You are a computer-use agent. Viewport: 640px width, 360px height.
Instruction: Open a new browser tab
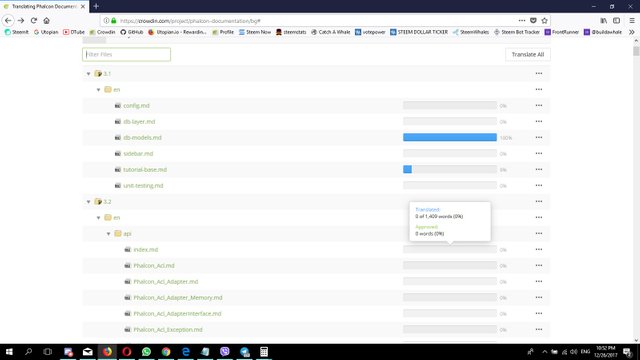click(96, 6)
